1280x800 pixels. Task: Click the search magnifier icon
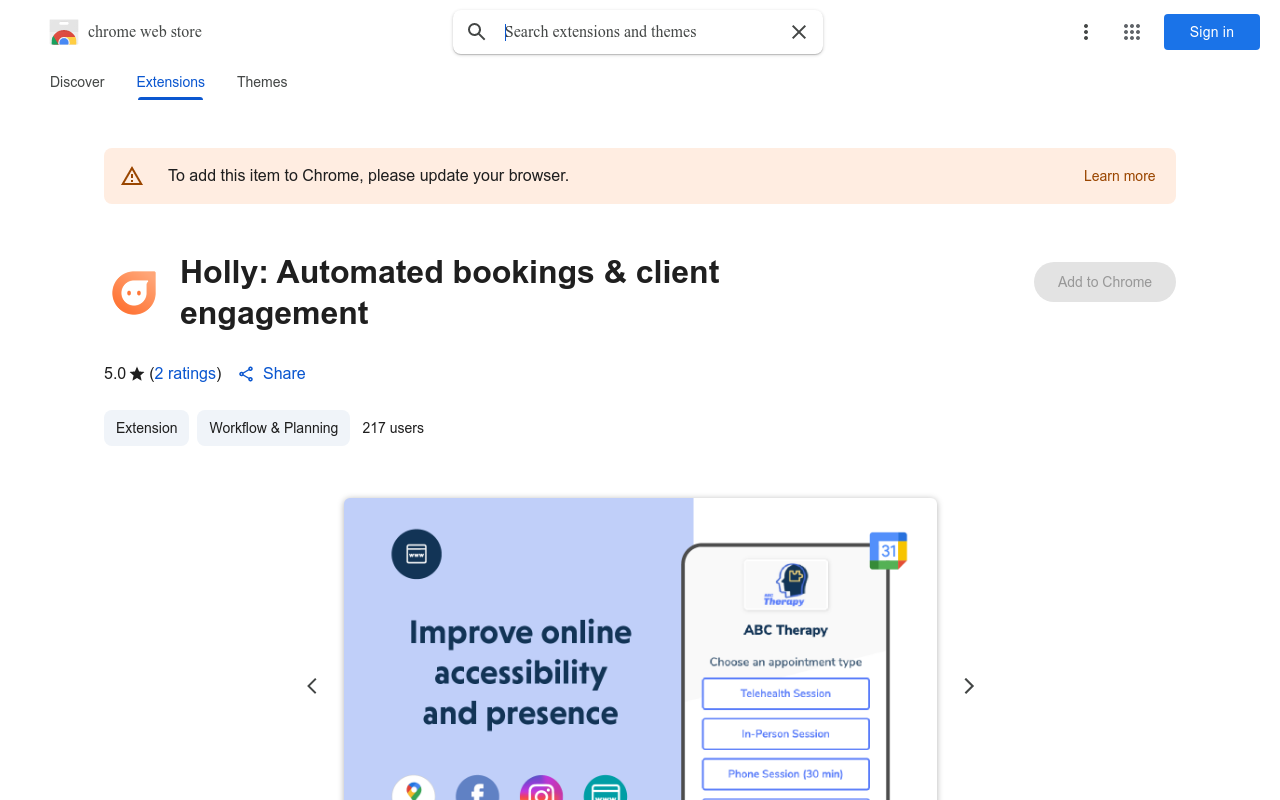pyautogui.click(x=477, y=32)
